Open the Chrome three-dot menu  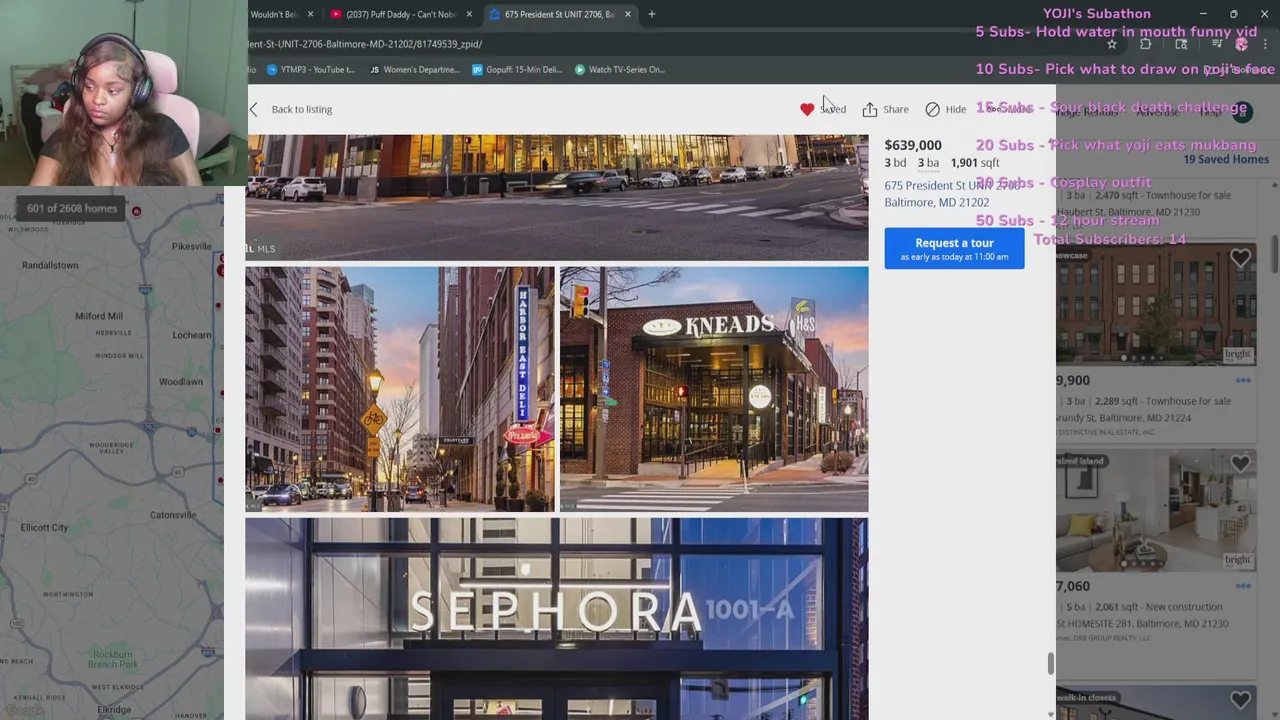coord(1266,44)
